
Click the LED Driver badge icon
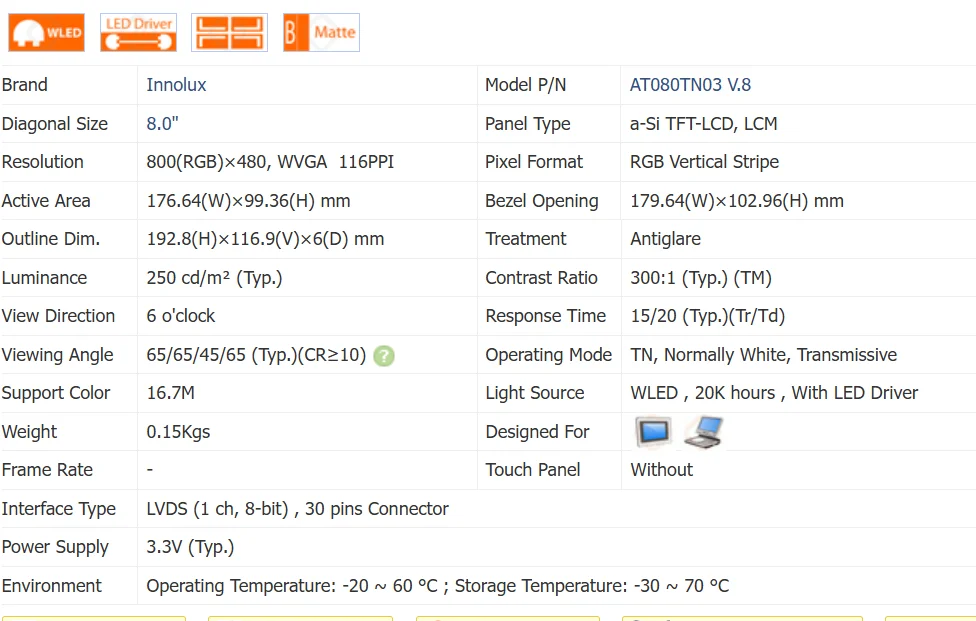pyautogui.click(x=138, y=33)
